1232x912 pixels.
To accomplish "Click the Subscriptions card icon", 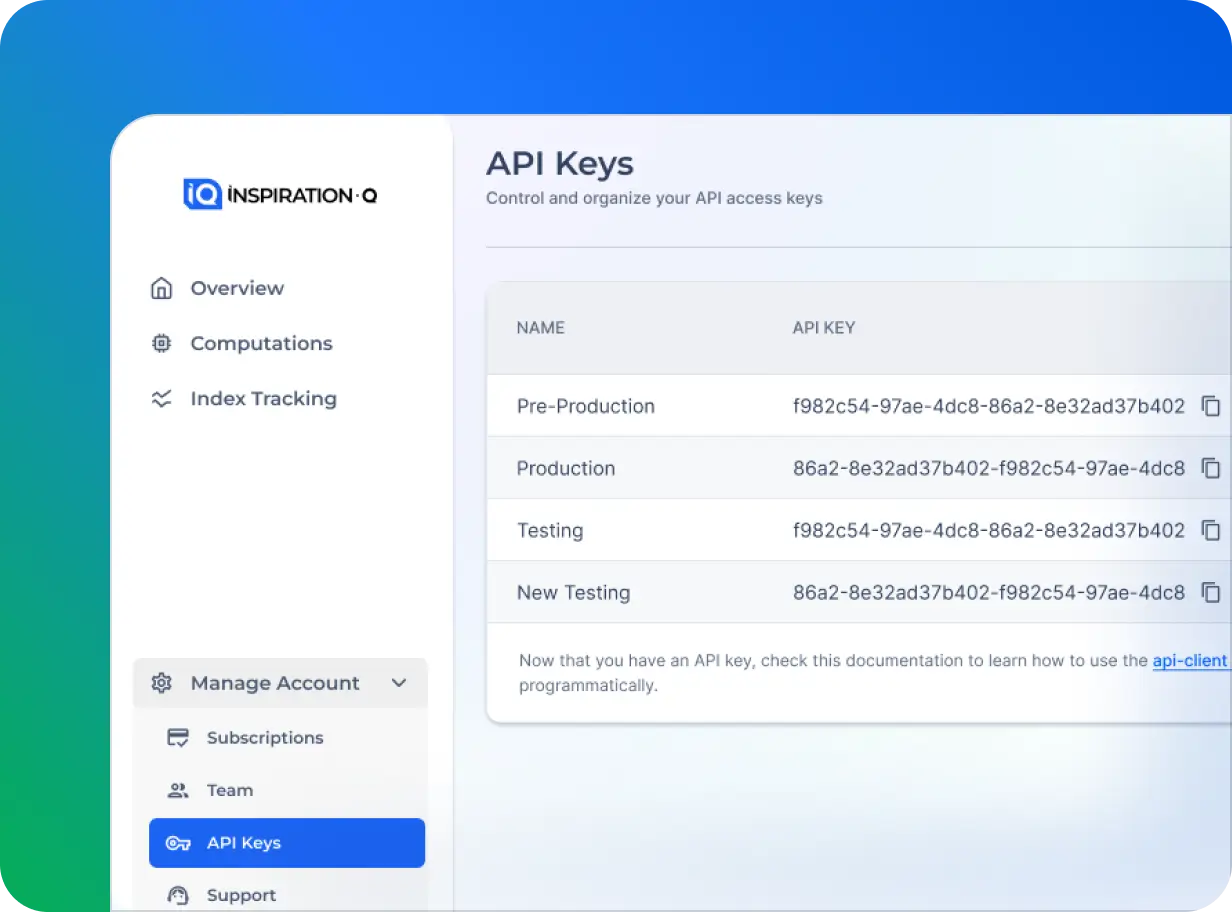I will 178,738.
